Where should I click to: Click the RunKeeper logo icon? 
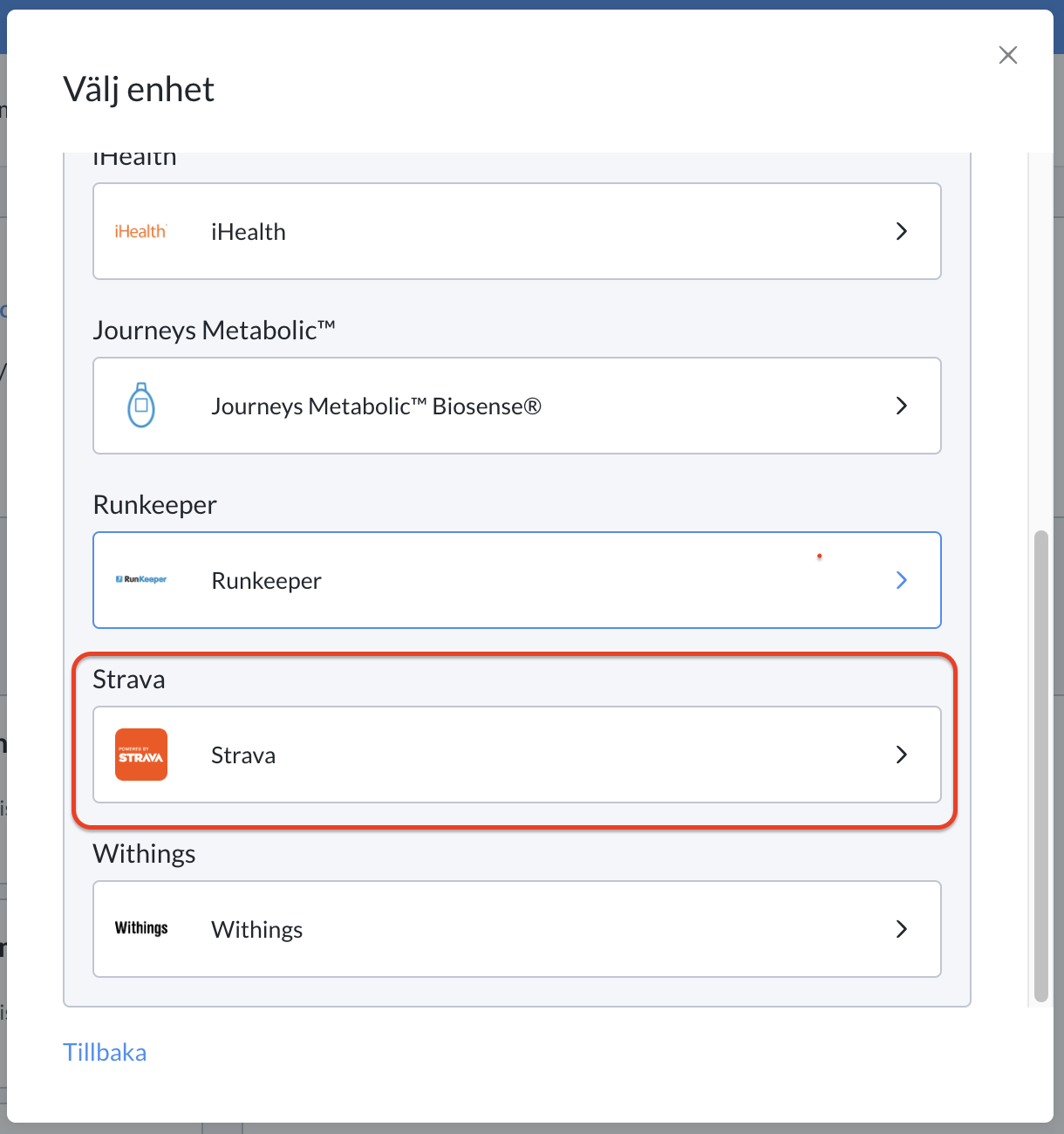[x=141, y=579]
